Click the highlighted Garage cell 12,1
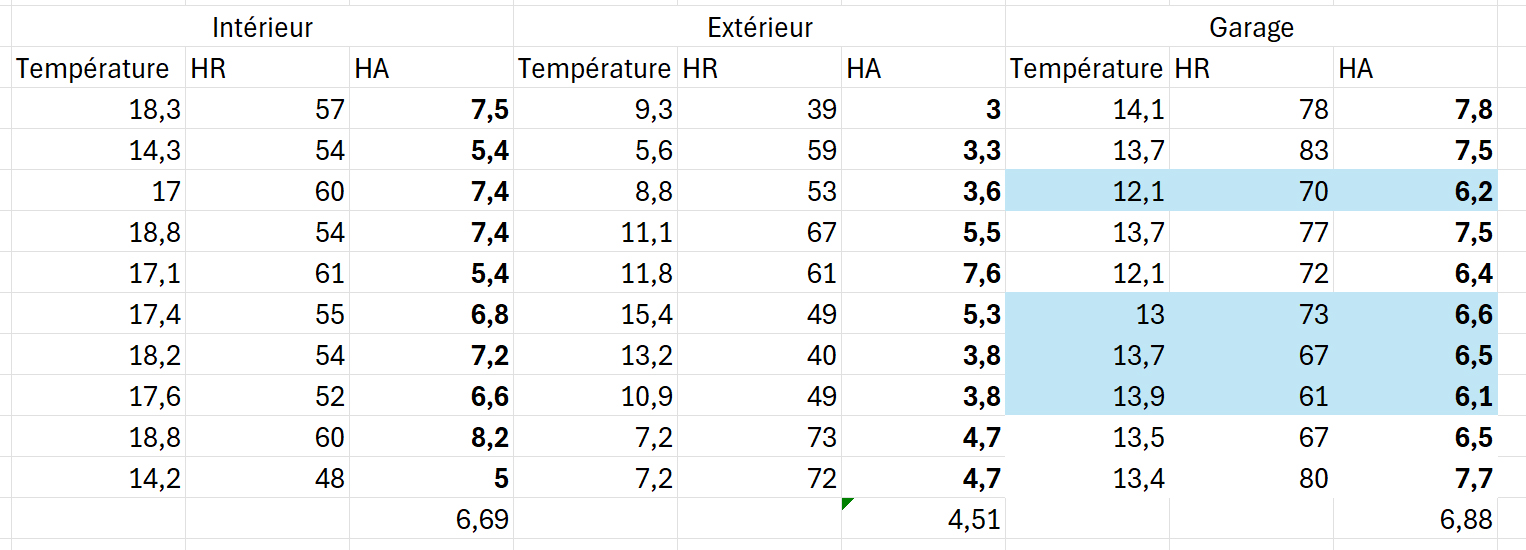Image resolution: width=1526 pixels, height=550 pixels. coord(1087,191)
